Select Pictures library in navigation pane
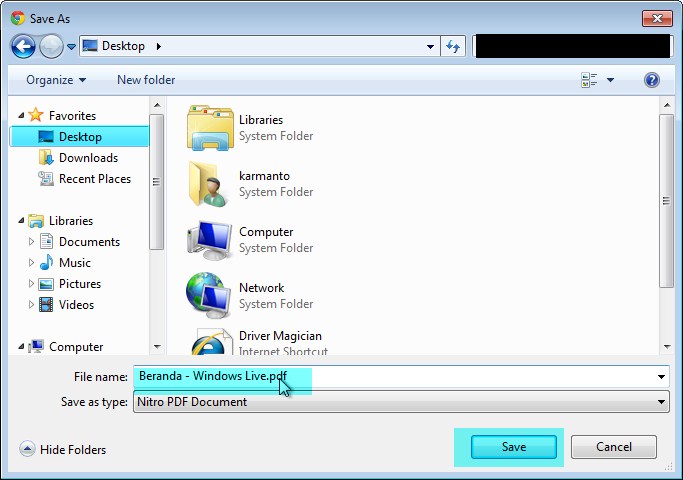 pos(80,284)
